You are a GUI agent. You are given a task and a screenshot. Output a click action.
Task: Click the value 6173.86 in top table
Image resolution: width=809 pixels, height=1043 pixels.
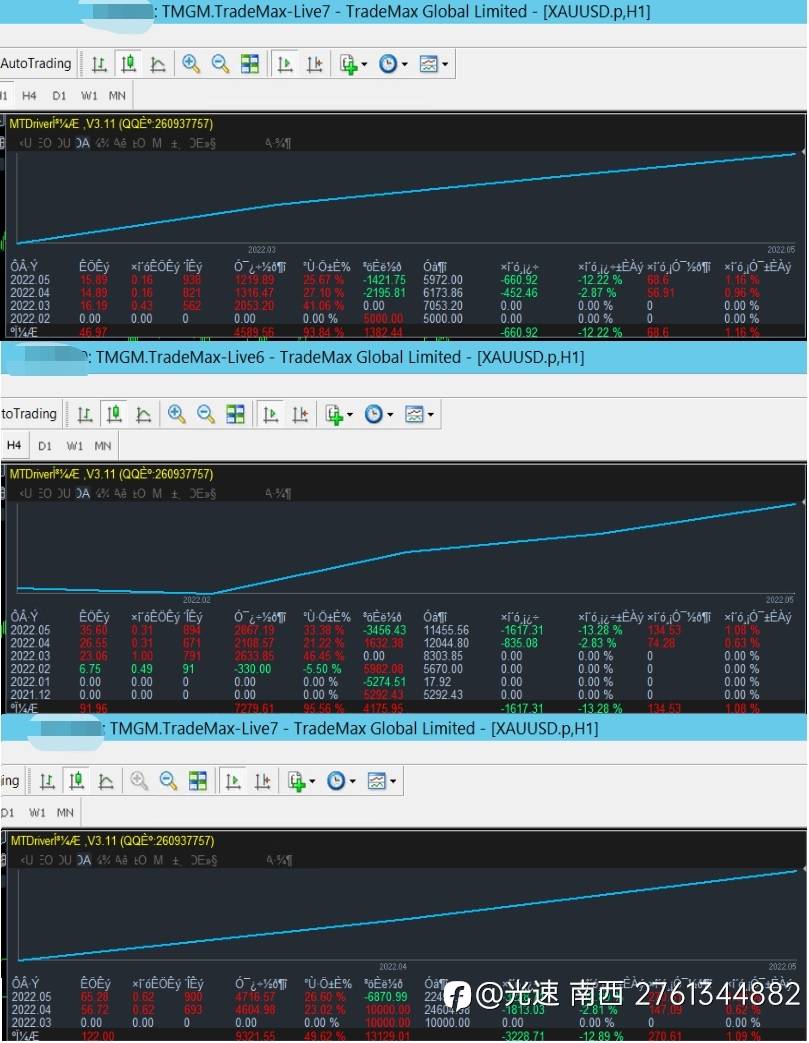442,293
